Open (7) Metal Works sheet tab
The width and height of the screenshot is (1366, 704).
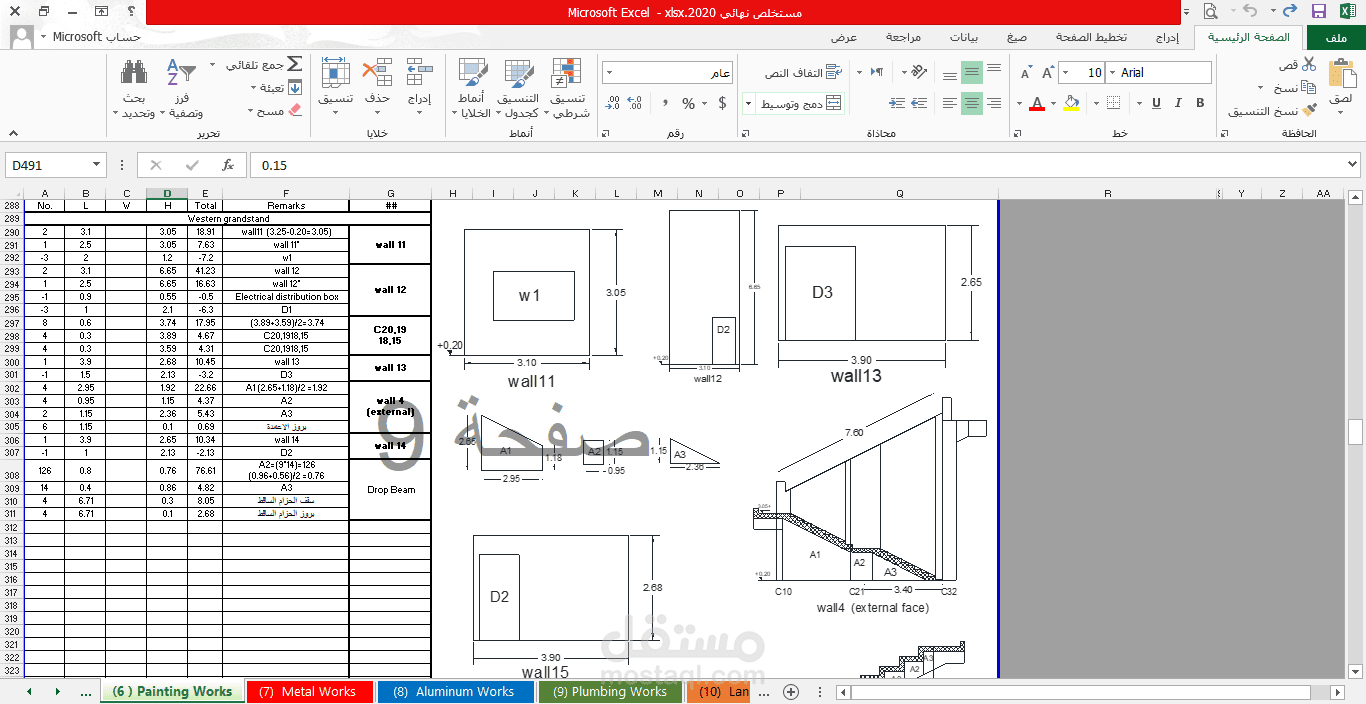point(308,691)
